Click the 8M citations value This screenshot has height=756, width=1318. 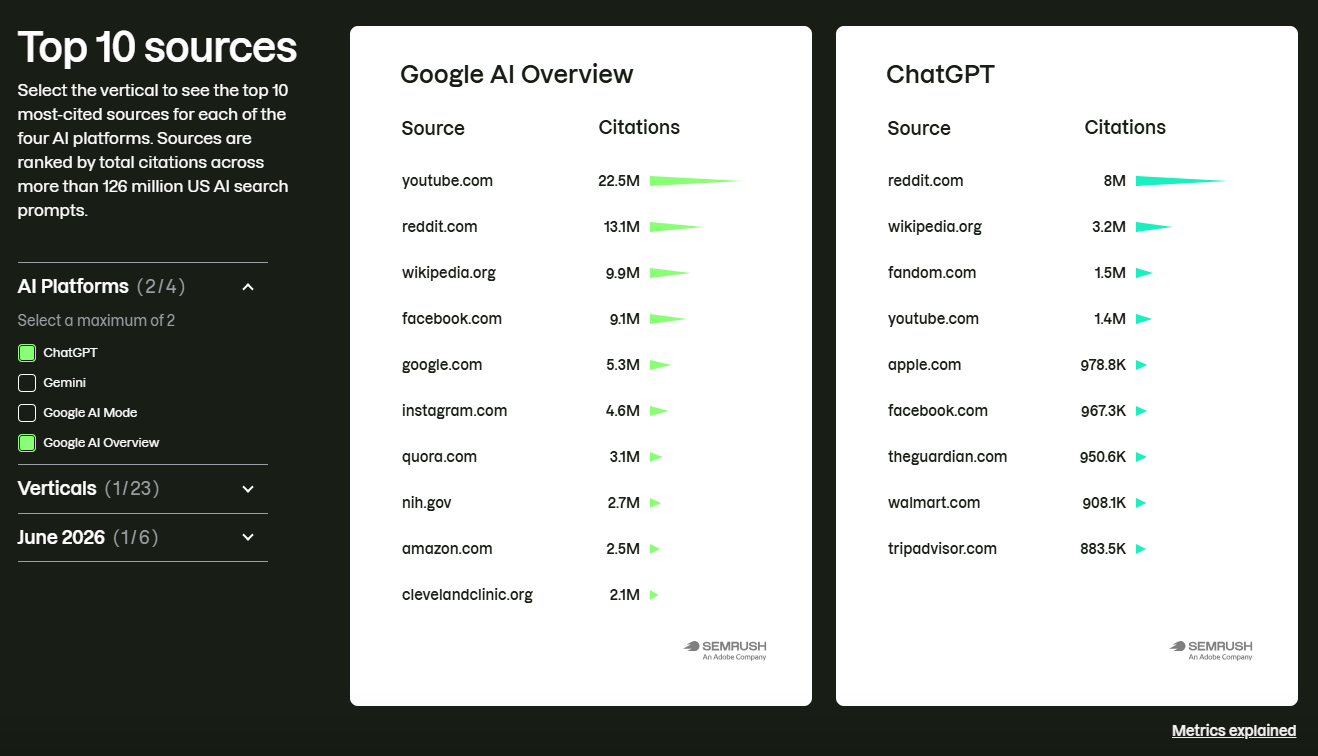click(1114, 181)
